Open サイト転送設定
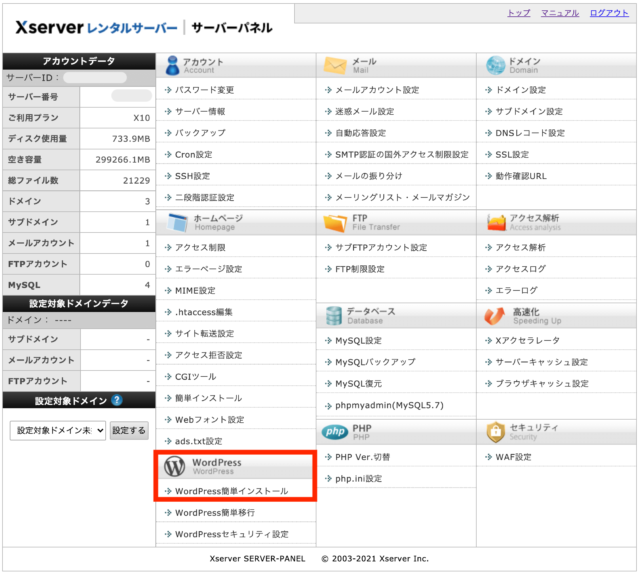 204,334
